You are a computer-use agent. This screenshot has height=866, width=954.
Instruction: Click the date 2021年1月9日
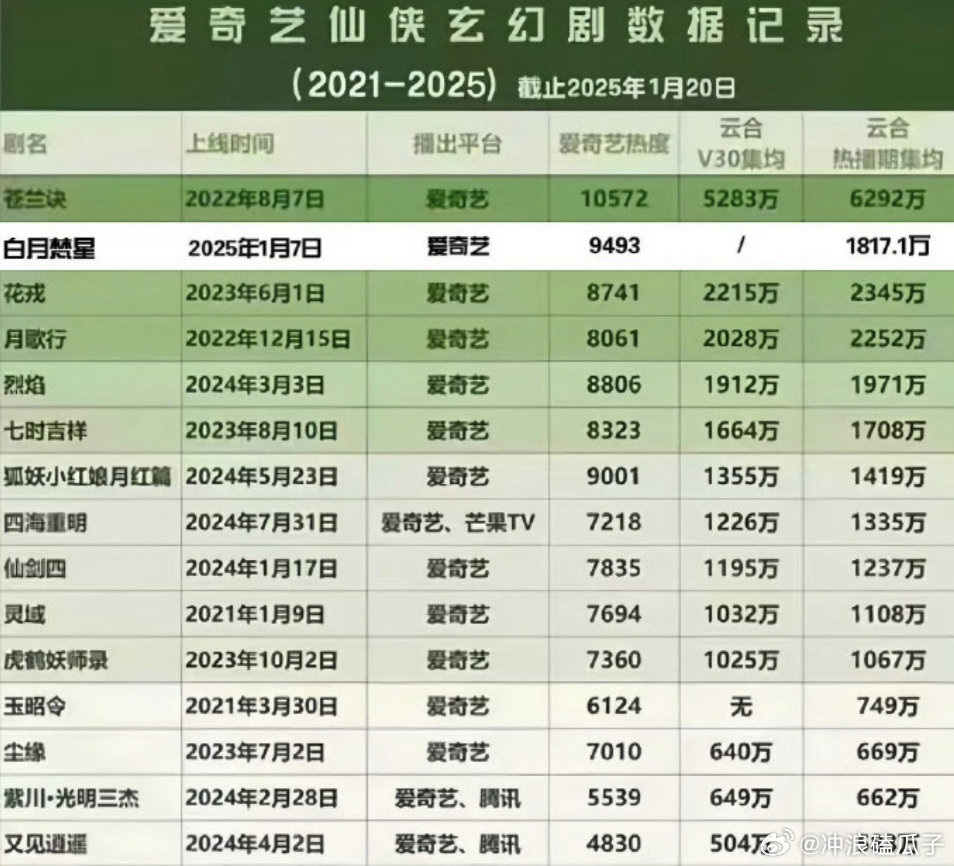coord(255,615)
